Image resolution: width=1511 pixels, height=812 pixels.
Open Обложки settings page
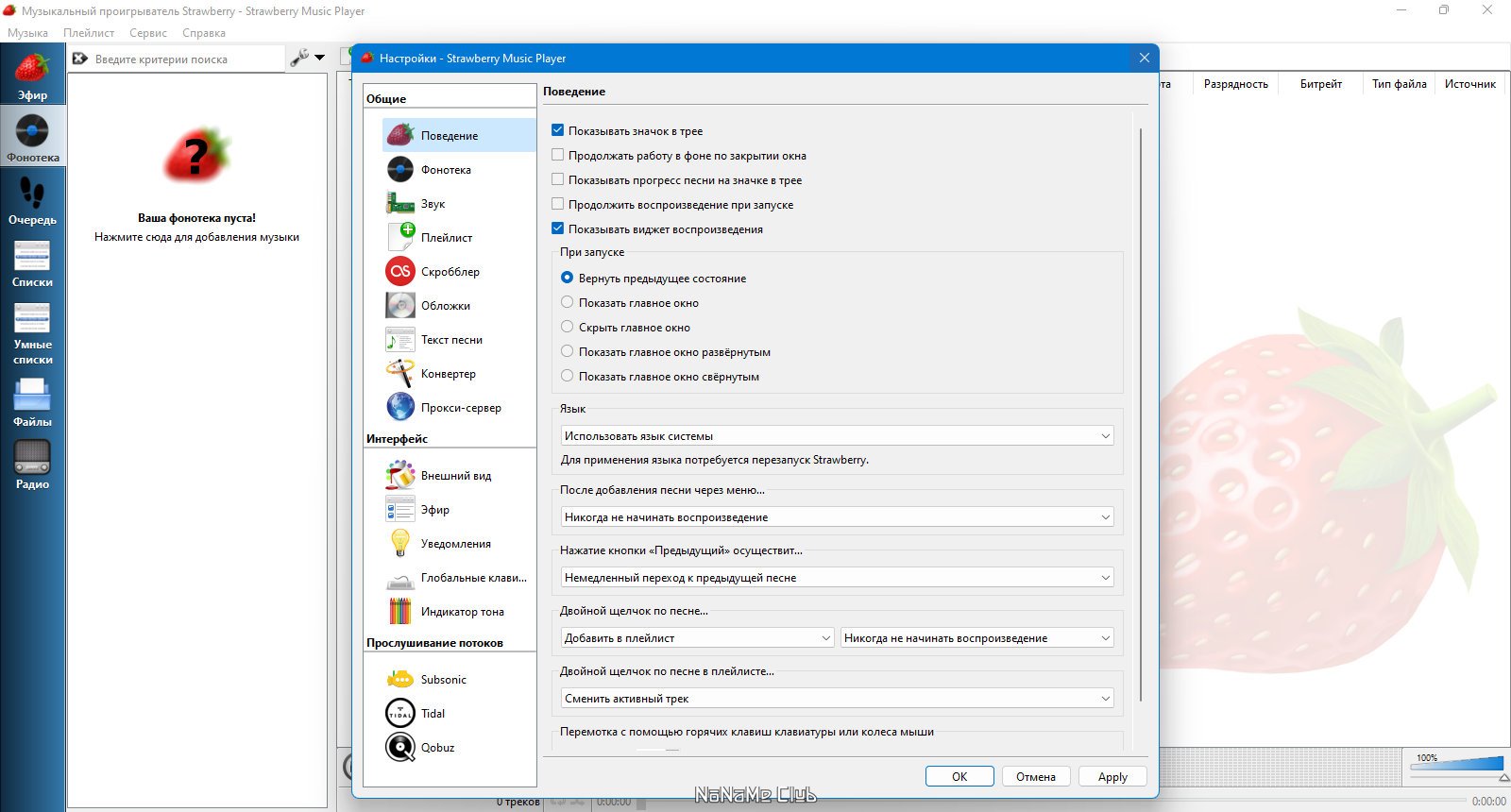click(x=459, y=305)
